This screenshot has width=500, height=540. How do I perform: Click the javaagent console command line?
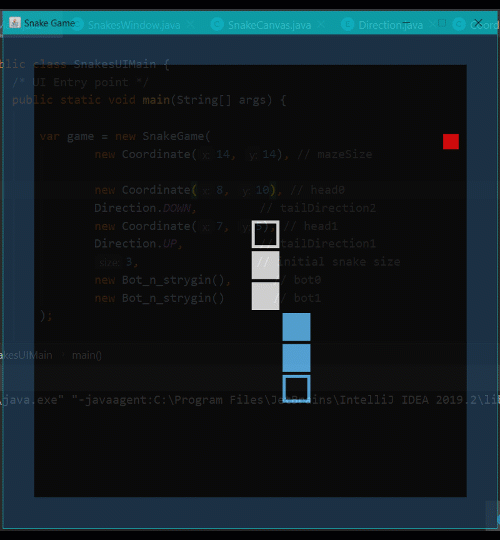(x=250, y=400)
